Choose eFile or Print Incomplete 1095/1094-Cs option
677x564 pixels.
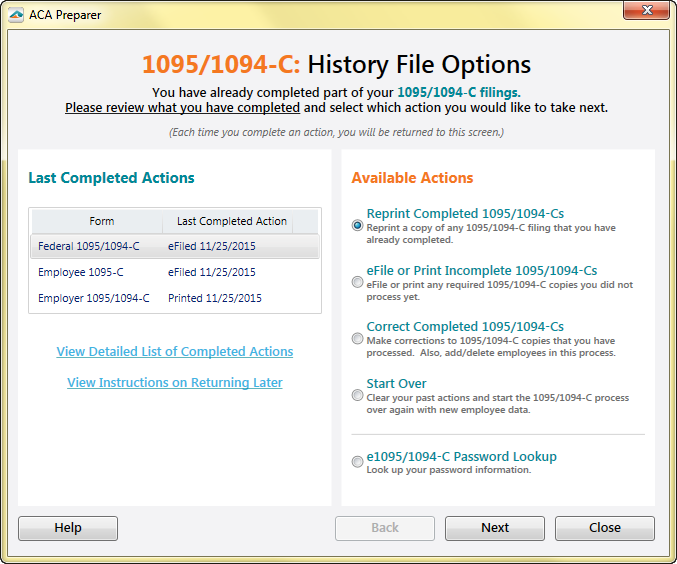pos(357,283)
